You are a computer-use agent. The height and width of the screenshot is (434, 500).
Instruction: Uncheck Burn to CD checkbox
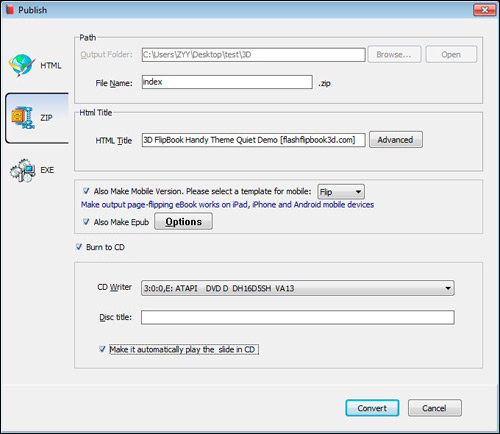(x=79, y=247)
